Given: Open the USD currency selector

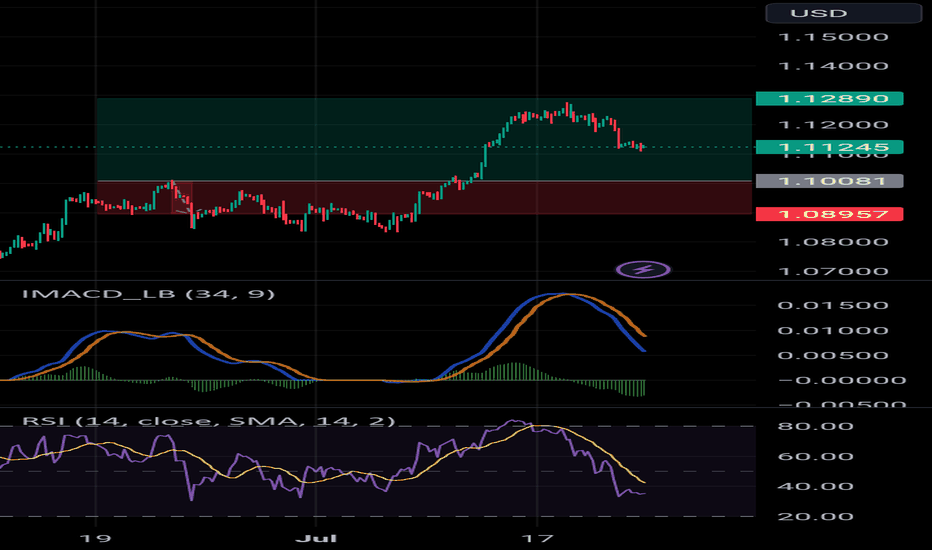Looking at the screenshot, I should coord(843,13).
